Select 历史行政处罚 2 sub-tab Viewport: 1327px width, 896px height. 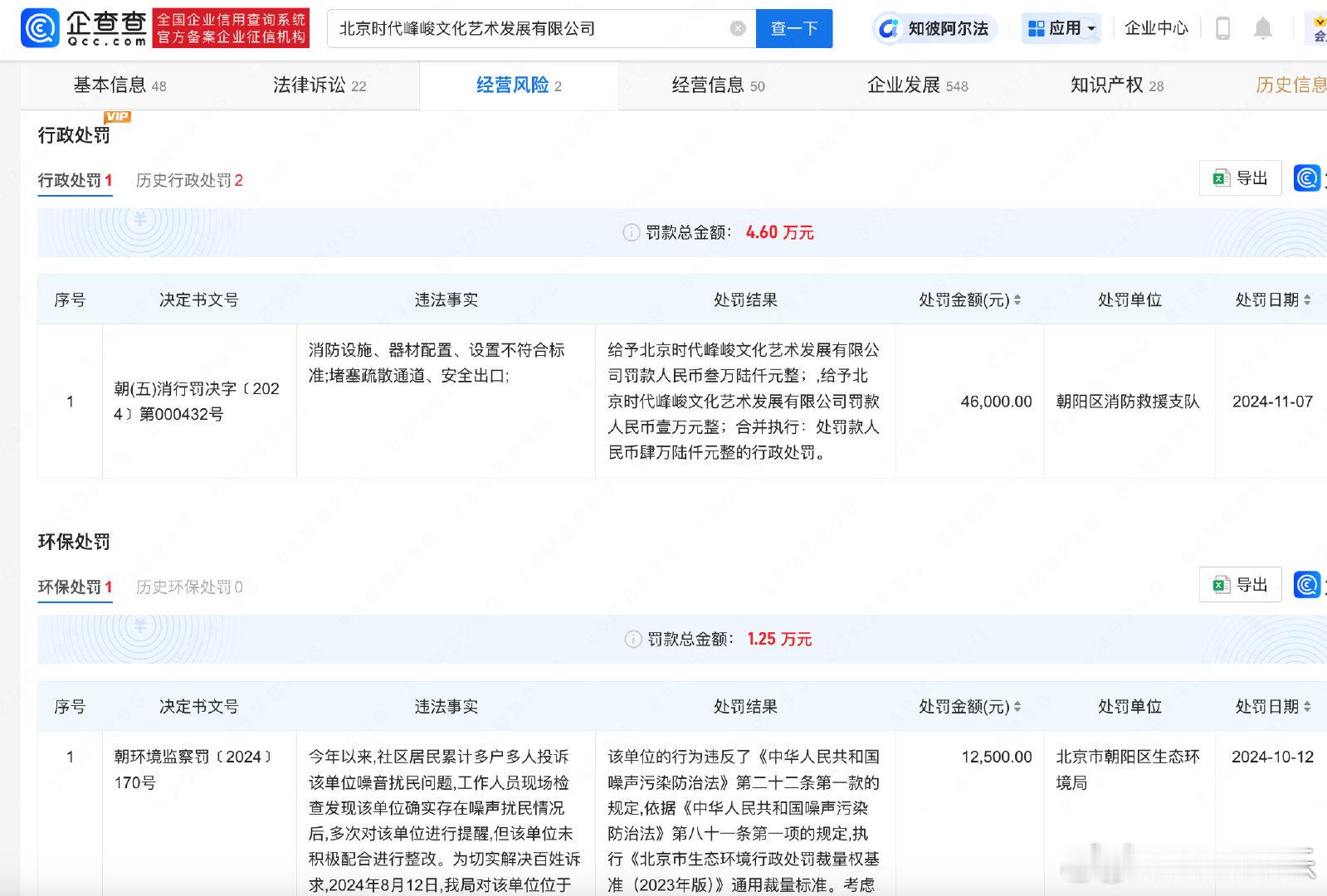189,181
